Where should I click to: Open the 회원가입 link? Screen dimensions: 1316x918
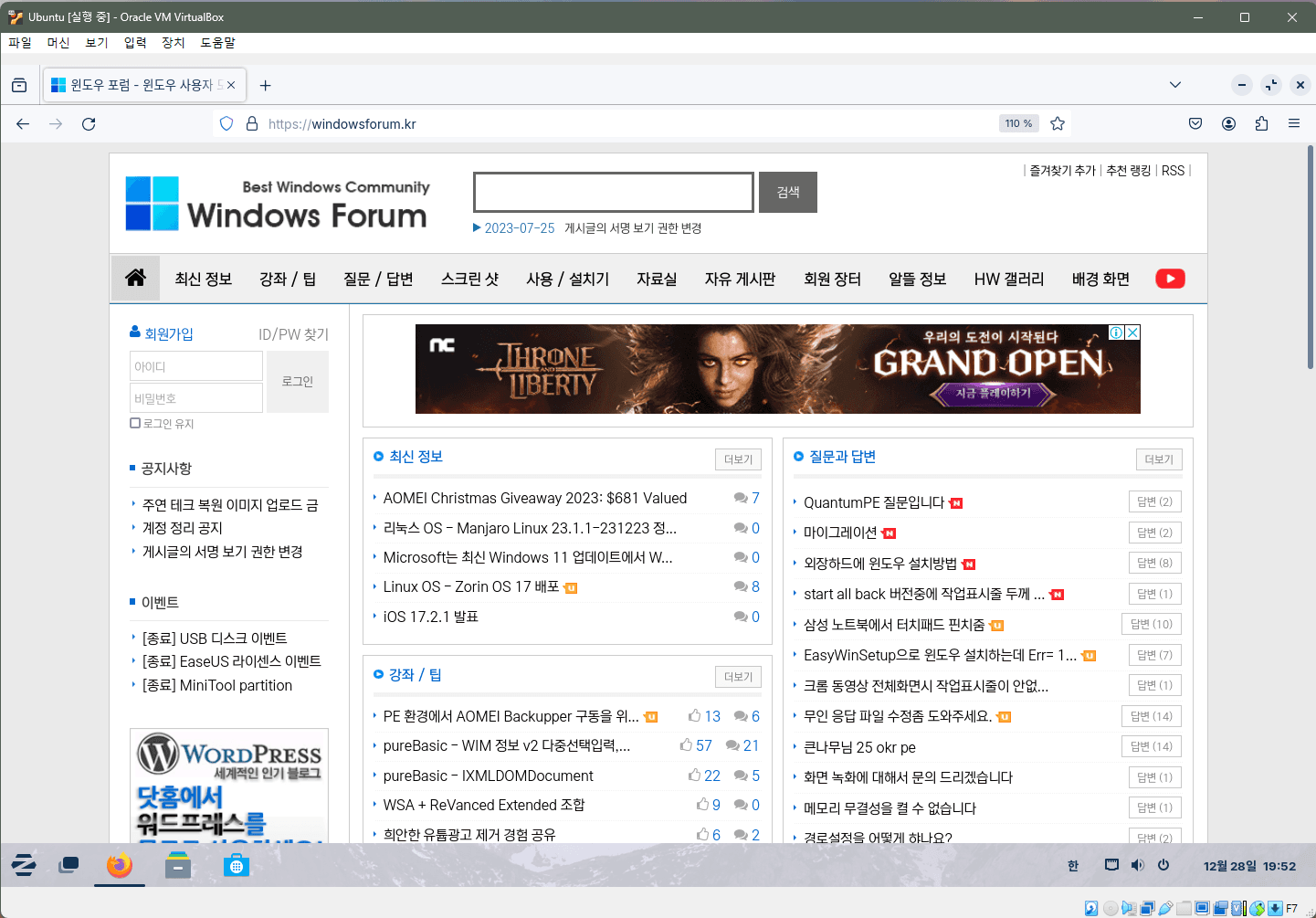162,333
